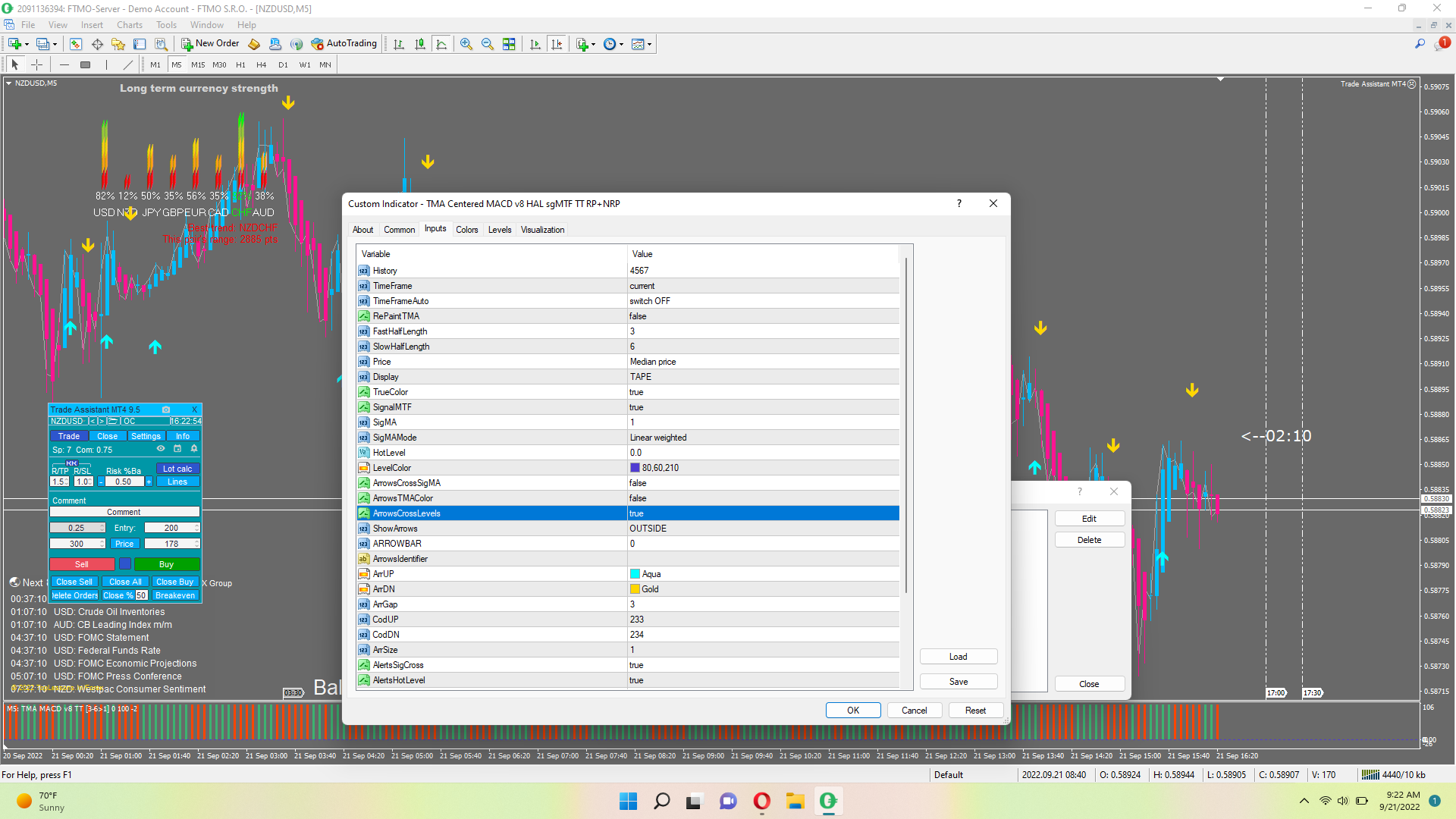This screenshot has width=1456, height=819.
Task: Click the tile windows toolbar icon
Action: point(509,44)
